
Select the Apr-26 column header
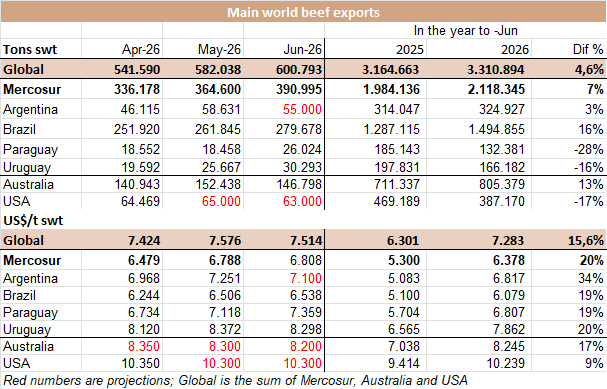click(141, 50)
